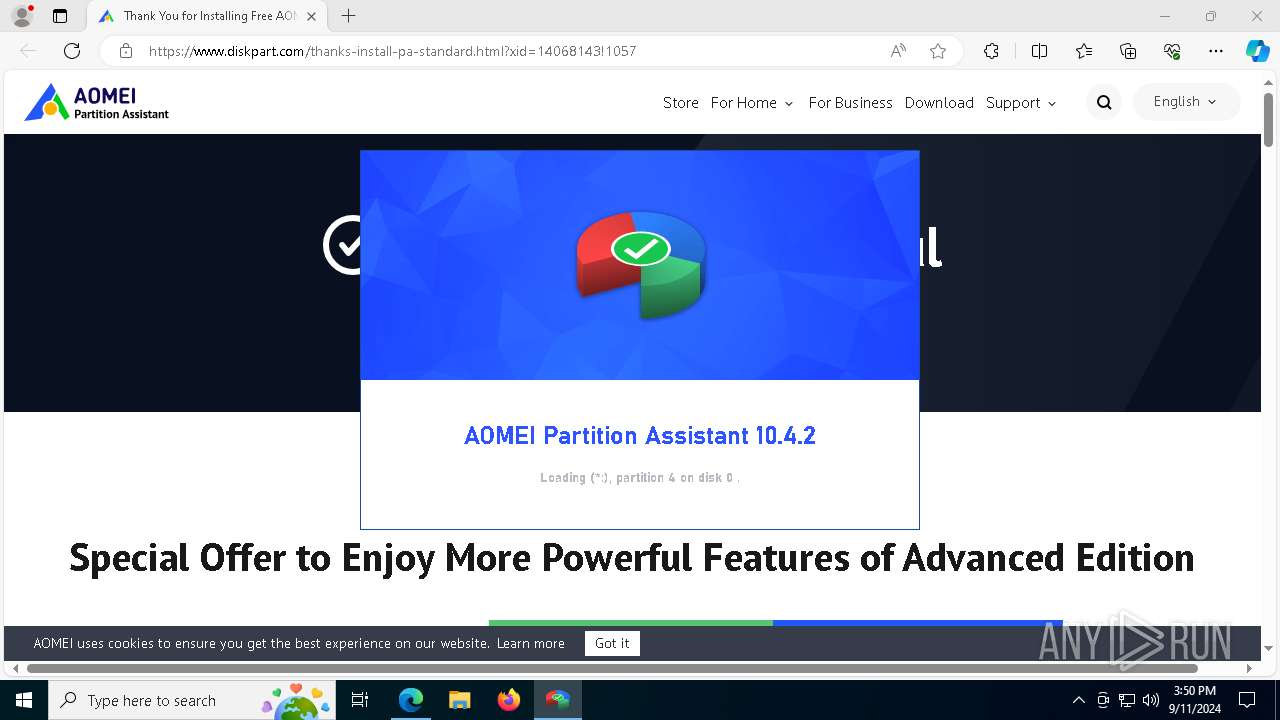Open the Collections icon
Image resolution: width=1280 pixels, height=720 pixels.
(1128, 51)
